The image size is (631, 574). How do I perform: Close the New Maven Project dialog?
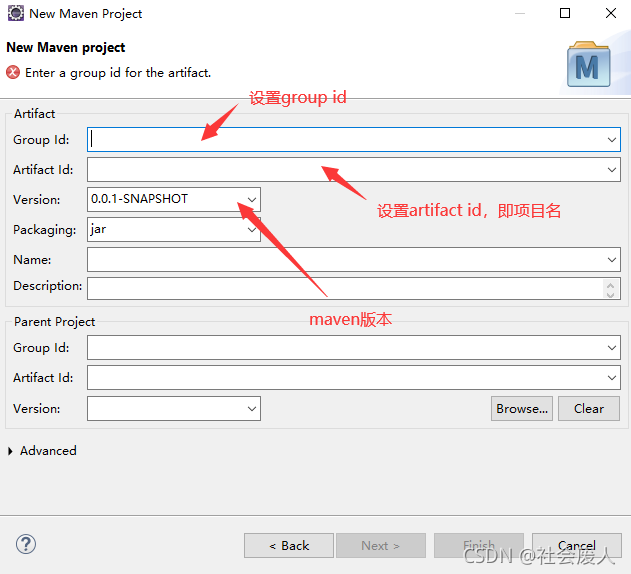click(x=611, y=13)
